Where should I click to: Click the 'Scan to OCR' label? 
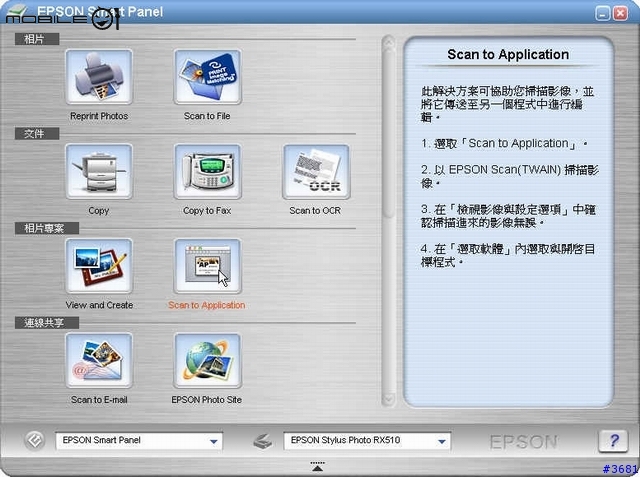click(315, 211)
